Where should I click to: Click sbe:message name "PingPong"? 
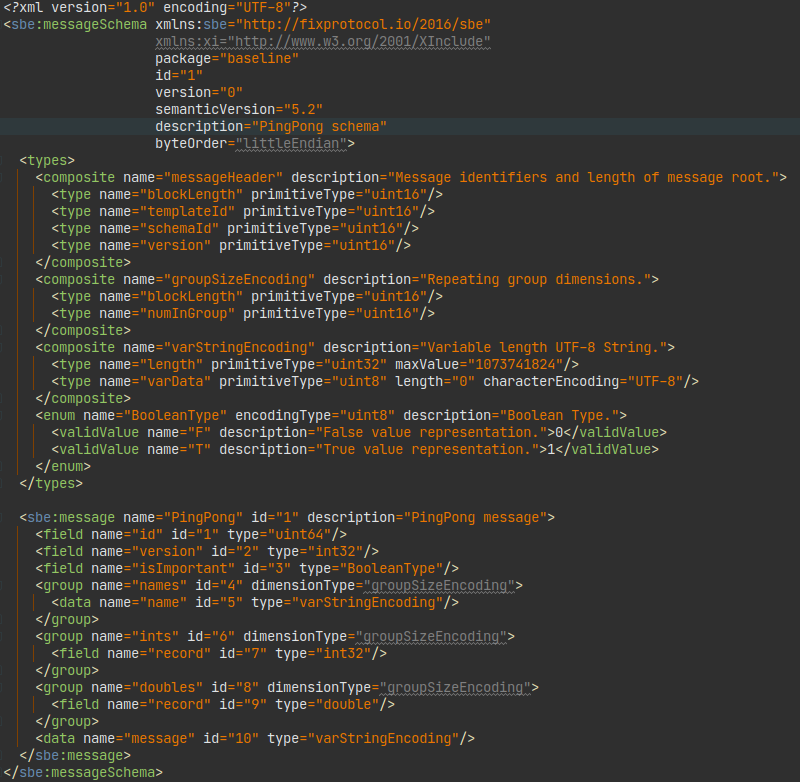pos(203,518)
